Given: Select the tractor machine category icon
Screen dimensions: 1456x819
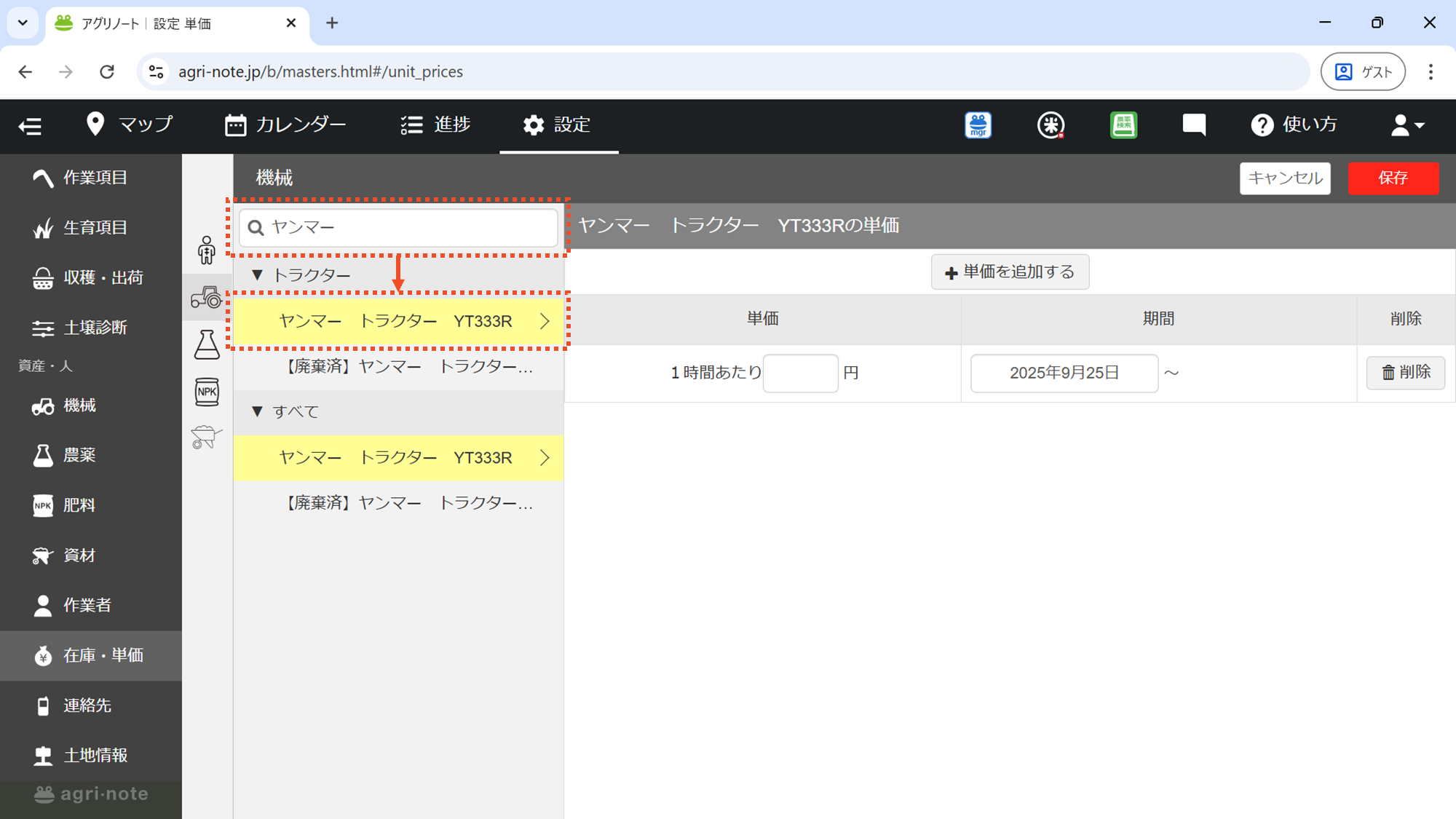Looking at the screenshot, I should [x=207, y=297].
